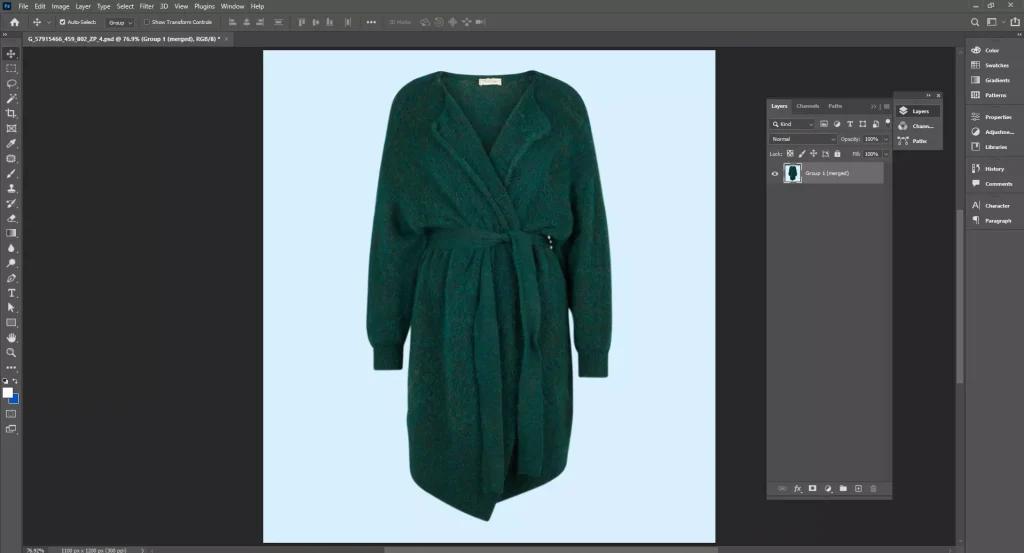Image resolution: width=1024 pixels, height=553 pixels.
Task: Select the Pen tool
Action: point(11,278)
